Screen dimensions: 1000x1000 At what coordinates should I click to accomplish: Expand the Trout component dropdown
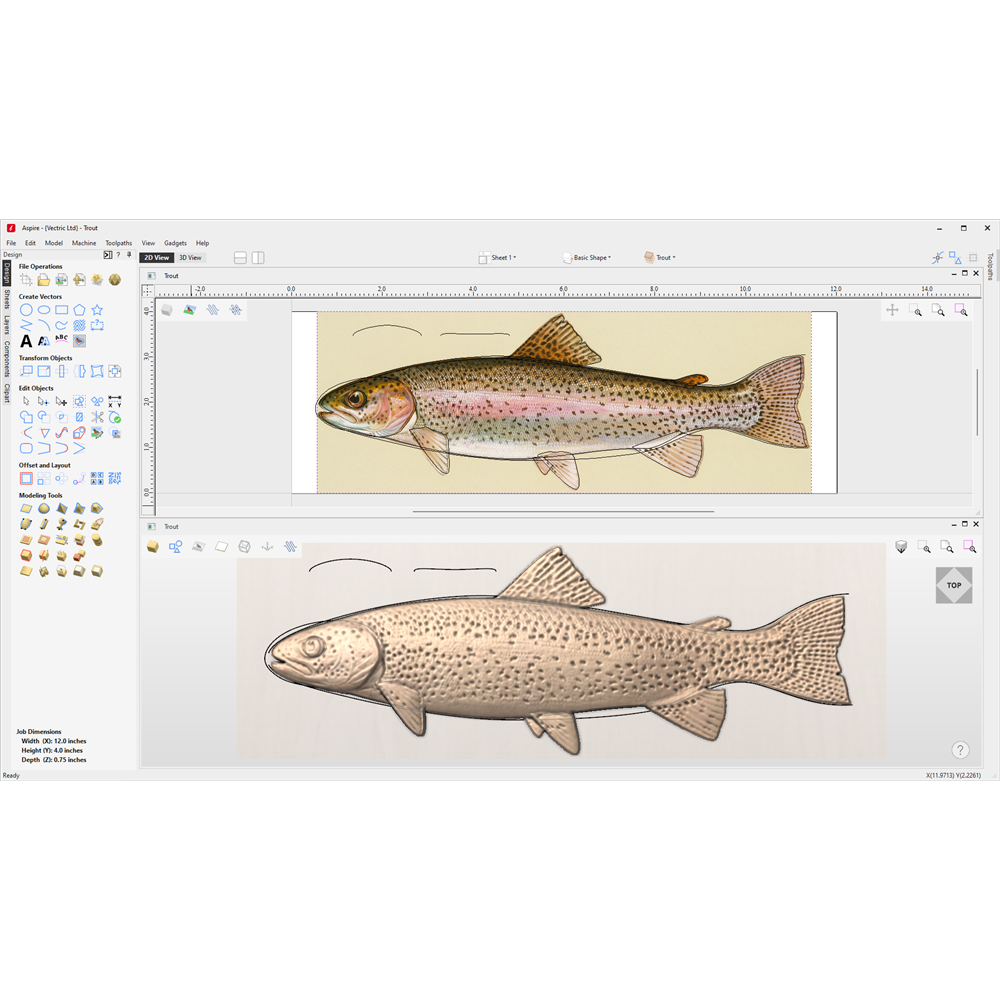pyautogui.click(x=659, y=258)
